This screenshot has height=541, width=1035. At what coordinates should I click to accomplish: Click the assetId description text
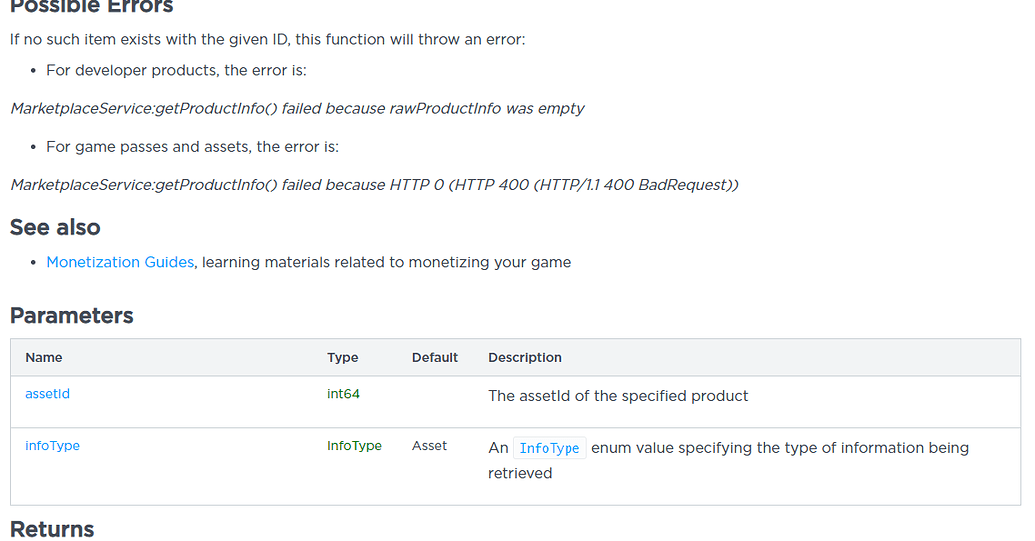coord(618,396)
